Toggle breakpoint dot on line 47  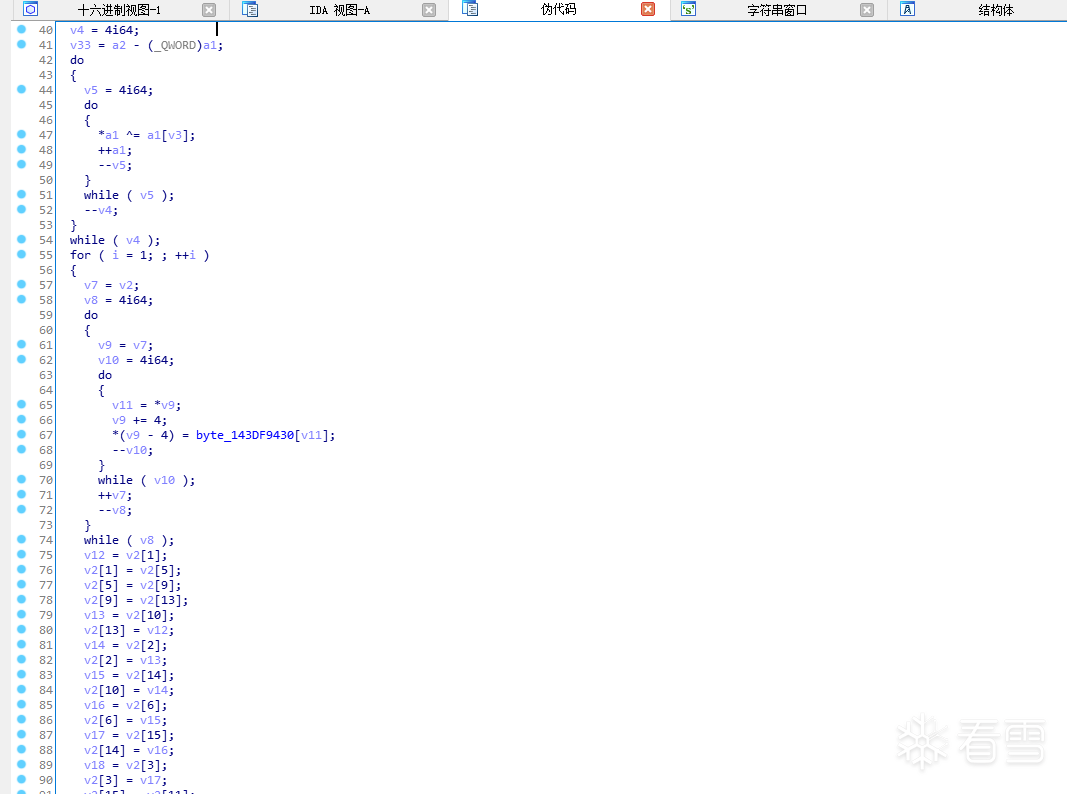click(22, 134)
